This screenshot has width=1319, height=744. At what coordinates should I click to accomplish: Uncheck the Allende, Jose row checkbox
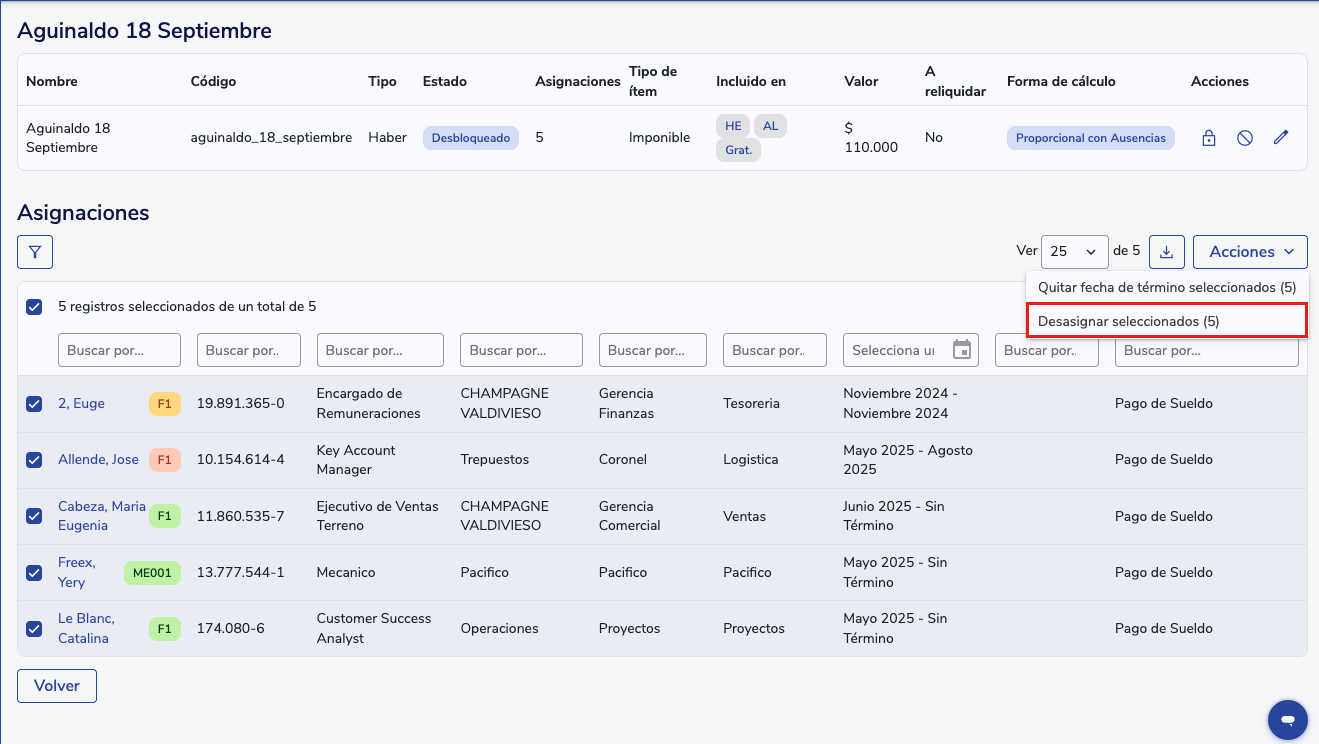coord(34,460)
